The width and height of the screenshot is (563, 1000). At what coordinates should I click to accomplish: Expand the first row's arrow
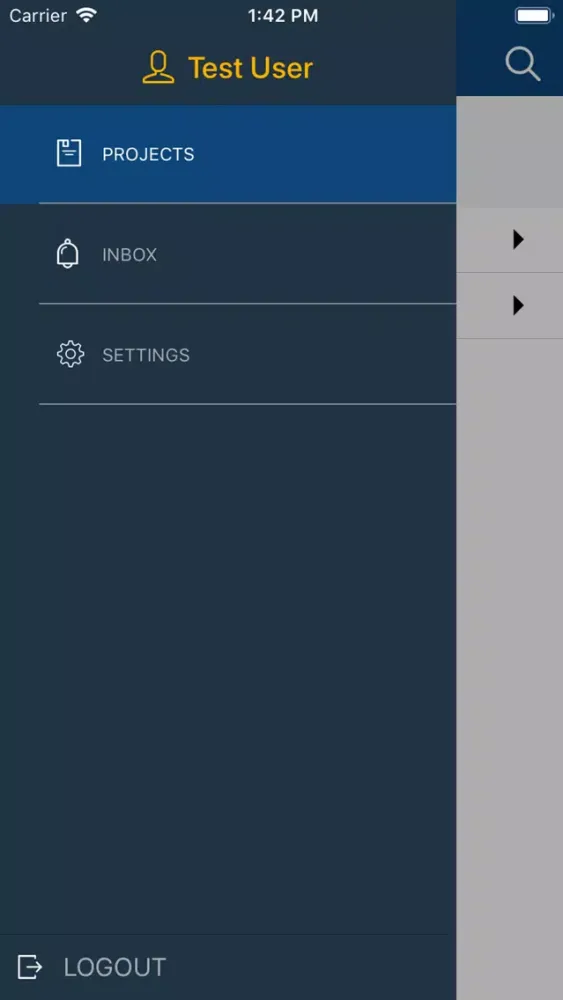coord(518,240)
